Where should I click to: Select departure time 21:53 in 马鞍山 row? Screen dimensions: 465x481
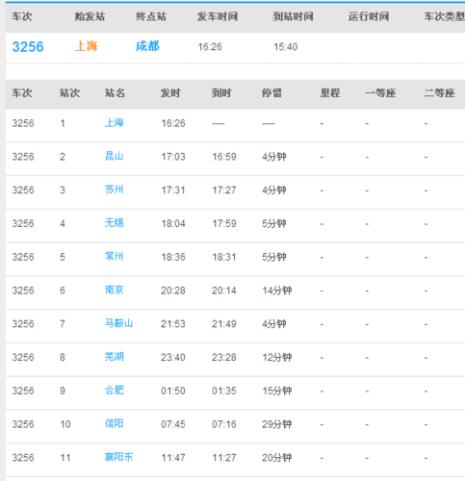coord(173,324)
